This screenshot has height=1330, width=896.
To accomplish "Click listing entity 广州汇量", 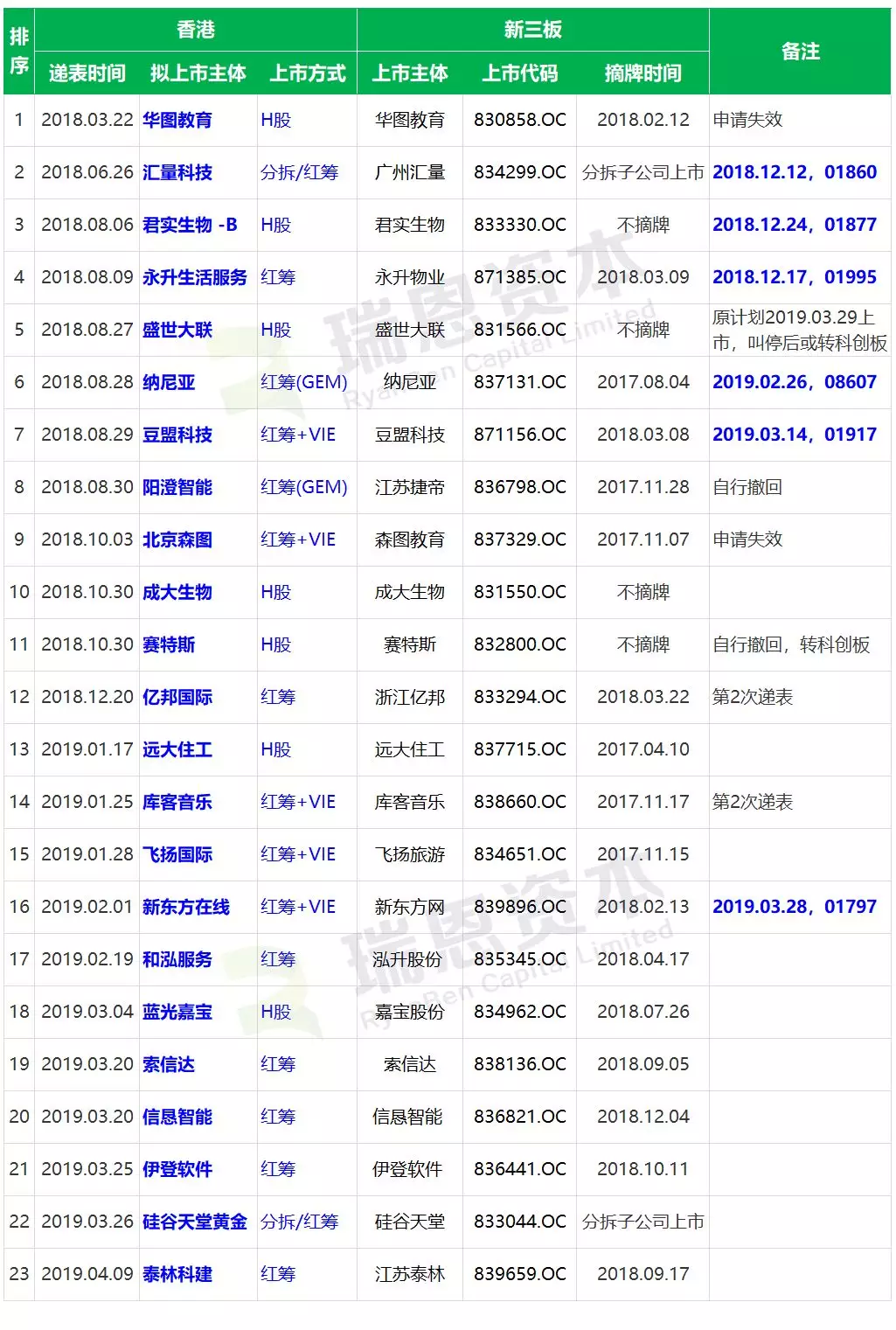I will [x=410, y=172].
